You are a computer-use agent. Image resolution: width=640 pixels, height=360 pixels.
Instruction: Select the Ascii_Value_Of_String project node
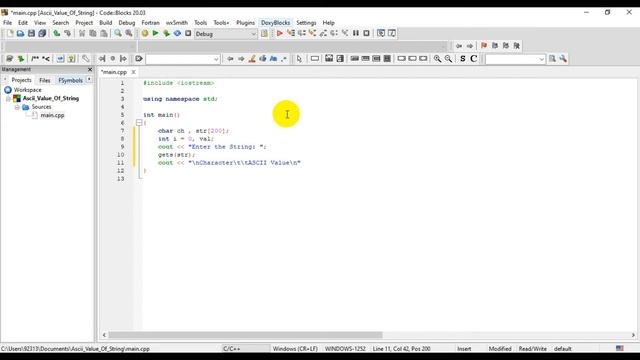51,98
